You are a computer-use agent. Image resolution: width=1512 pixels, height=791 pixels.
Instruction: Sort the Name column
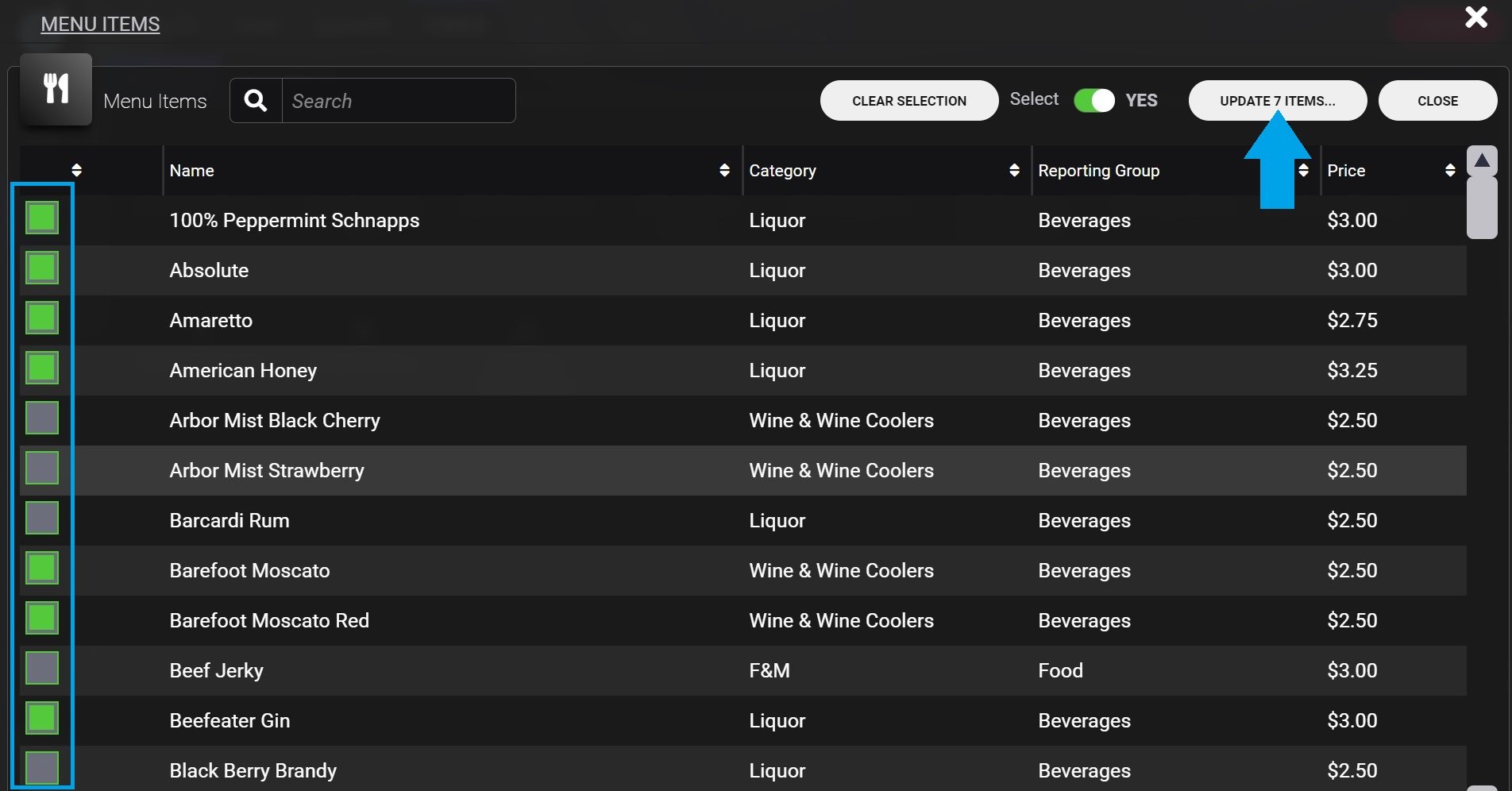point(723,170)
